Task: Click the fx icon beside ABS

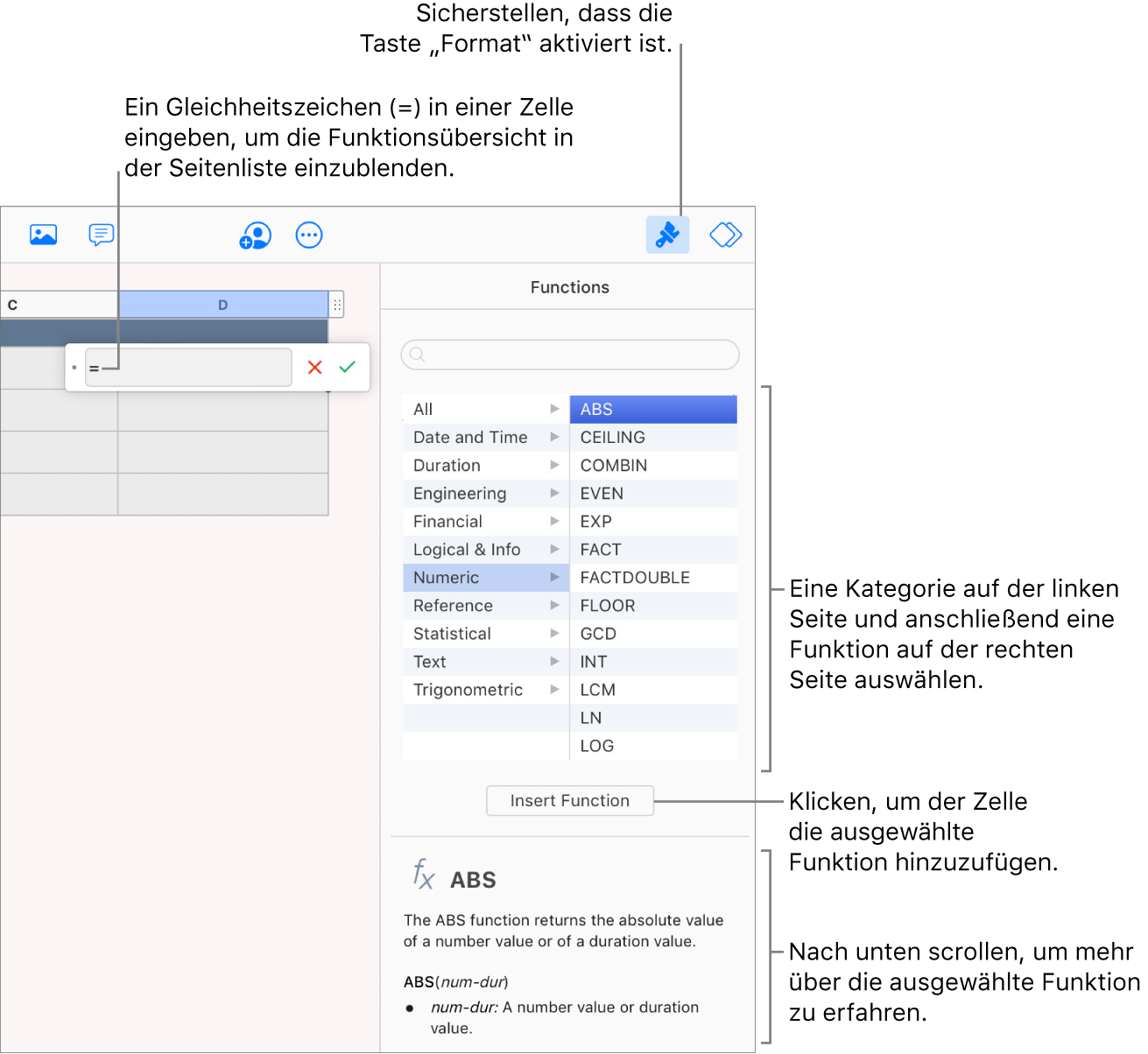Action: pos(424,874)
